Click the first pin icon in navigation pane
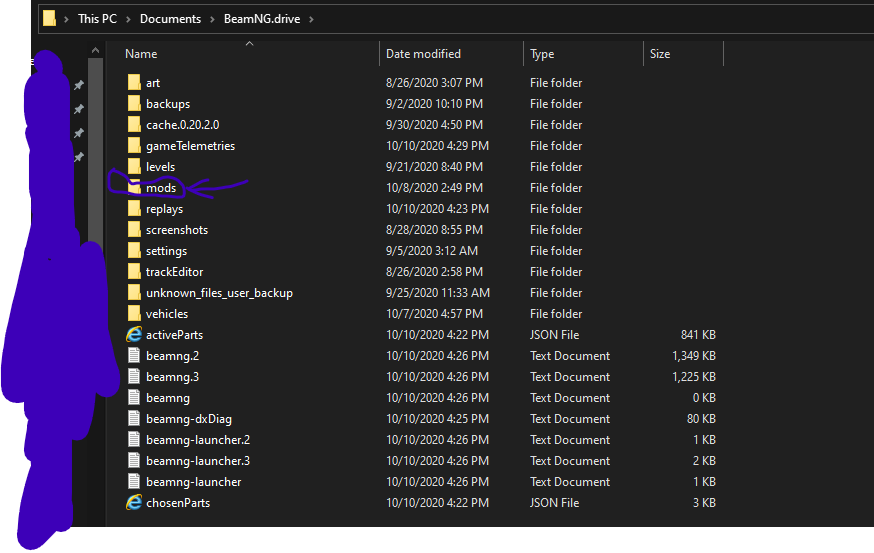 click(x=79, y=85)
